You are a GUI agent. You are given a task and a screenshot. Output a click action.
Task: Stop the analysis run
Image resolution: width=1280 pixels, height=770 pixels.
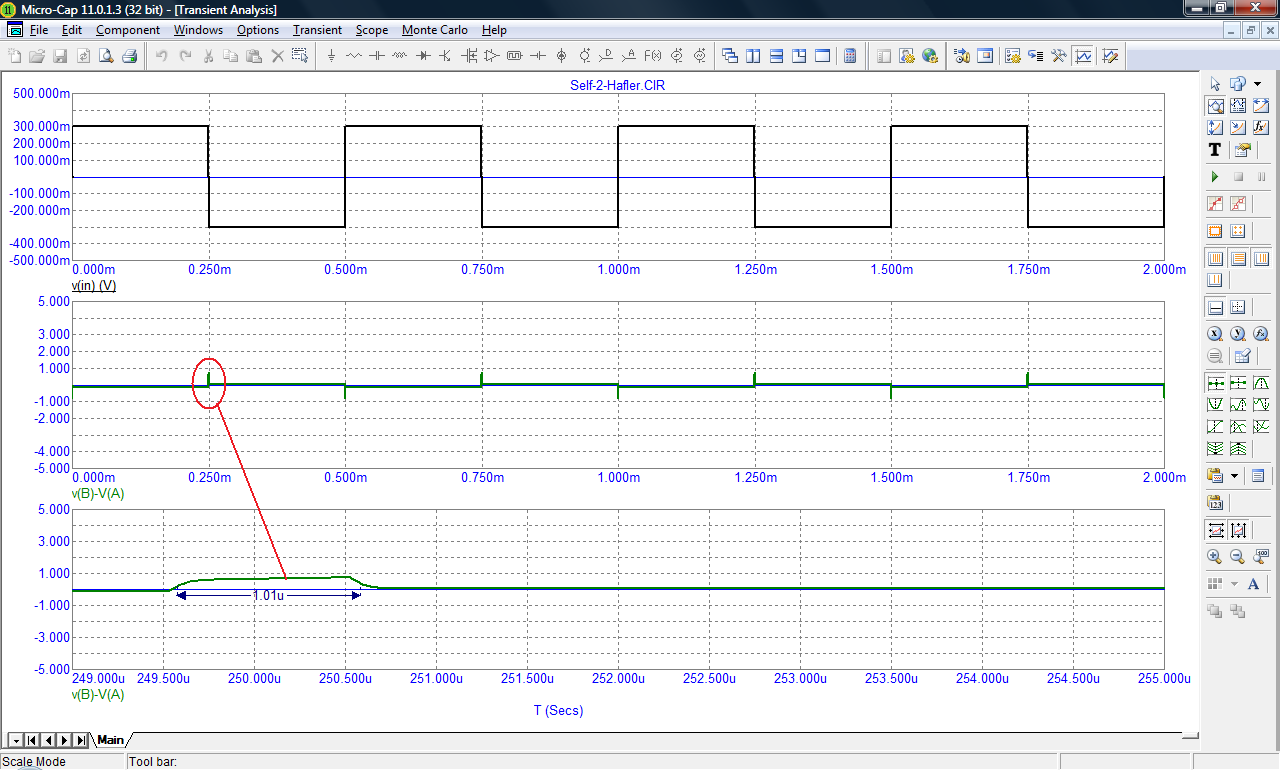point(1238,177)
